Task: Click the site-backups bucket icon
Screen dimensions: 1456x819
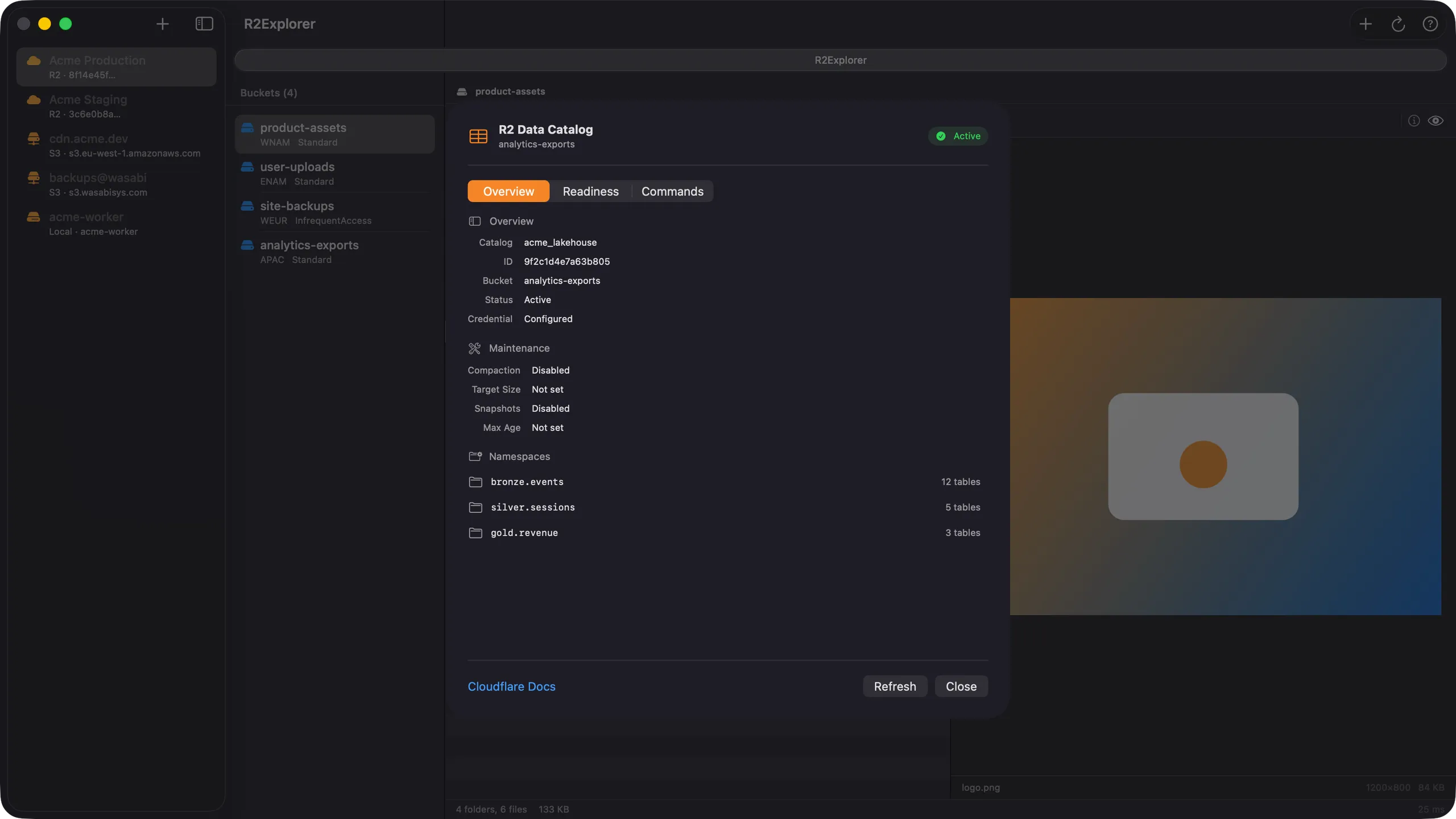Action: [247, 205]
